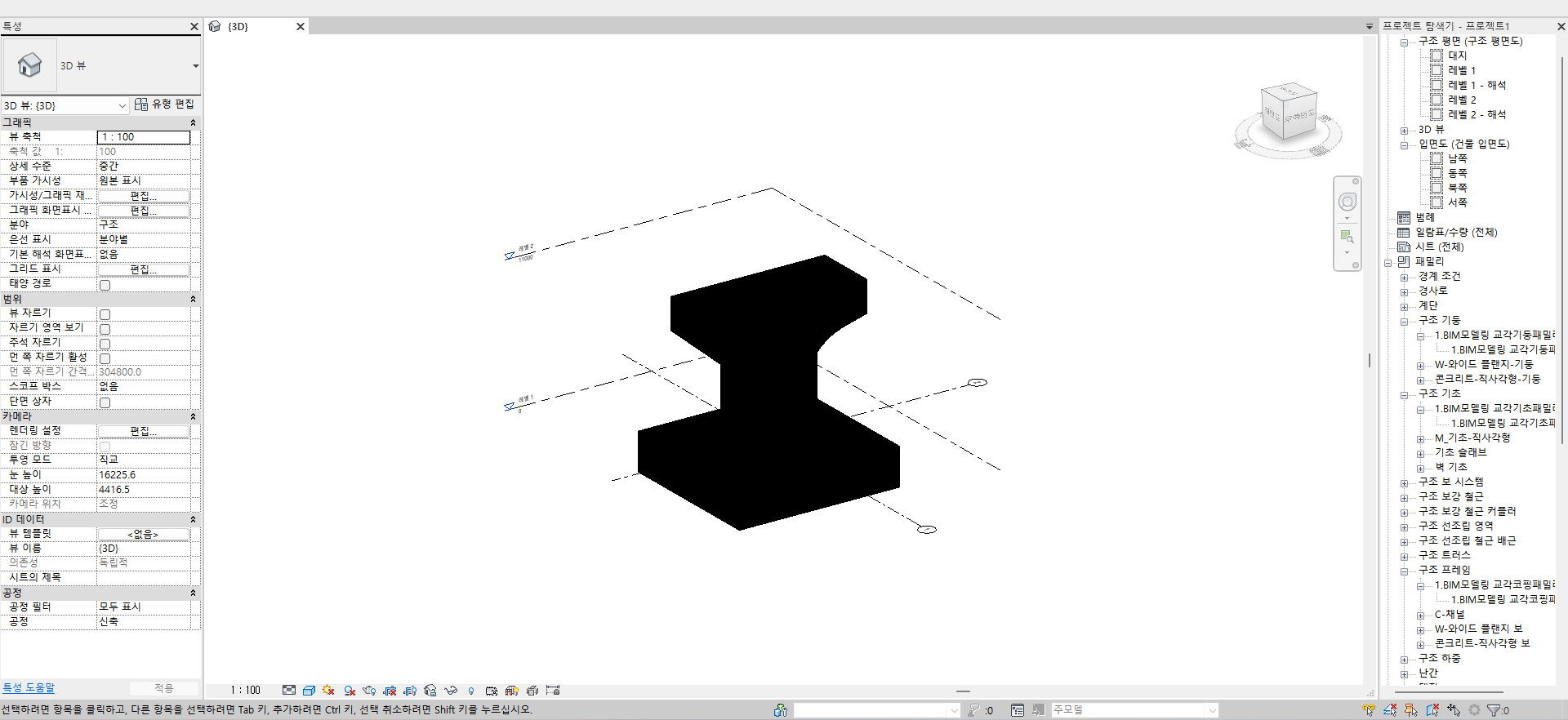The image size is (1568, 720).
Task: Open the Visual Style cube icon
Action: tap(309, 691)
